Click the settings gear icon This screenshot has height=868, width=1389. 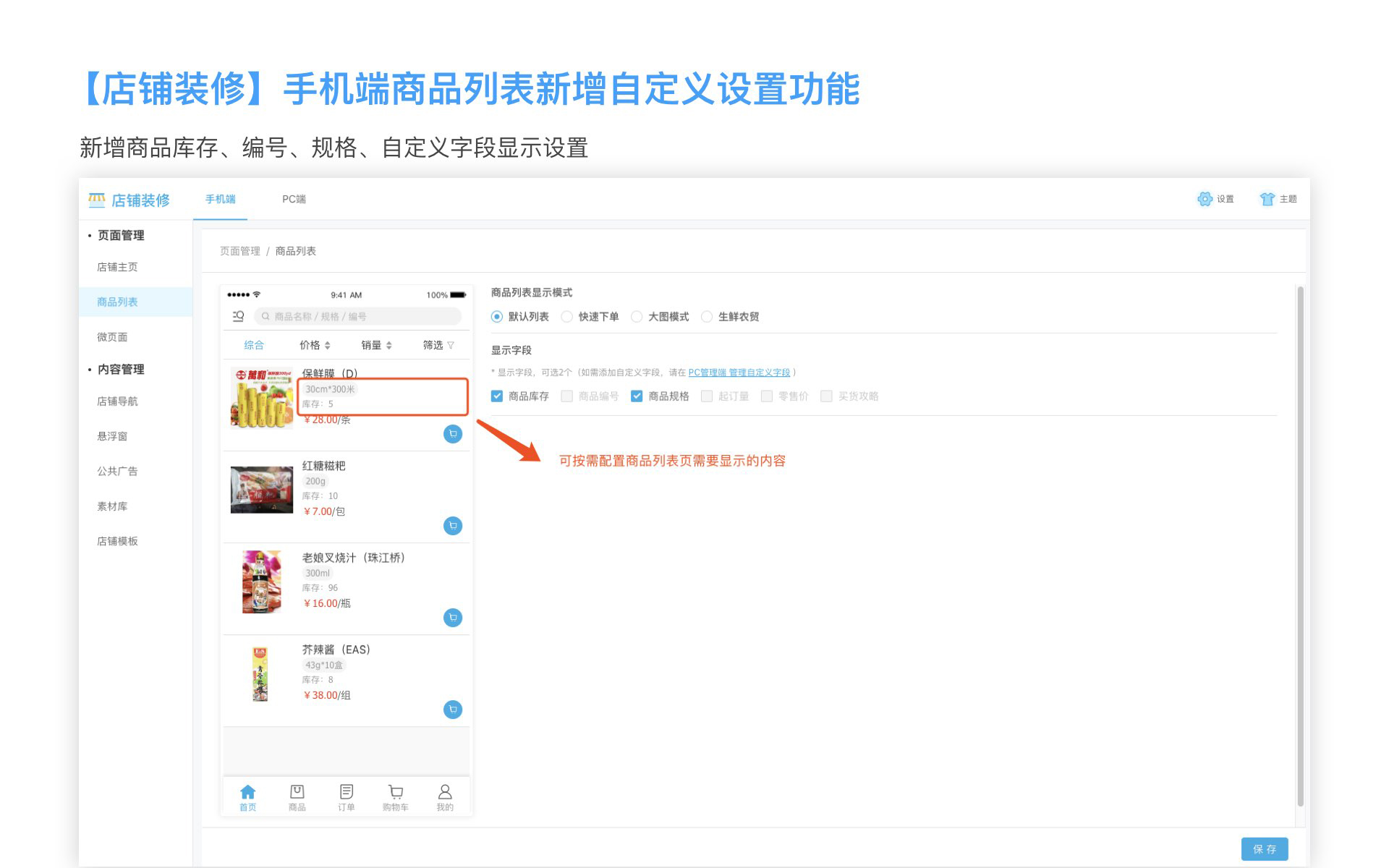(x=1205, y=199)
